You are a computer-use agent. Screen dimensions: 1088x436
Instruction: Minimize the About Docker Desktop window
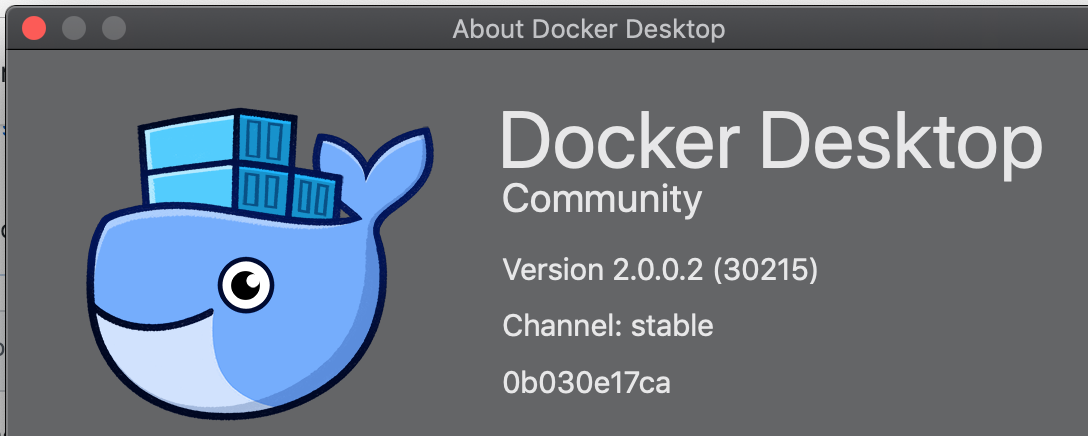(x=74, y=28)
